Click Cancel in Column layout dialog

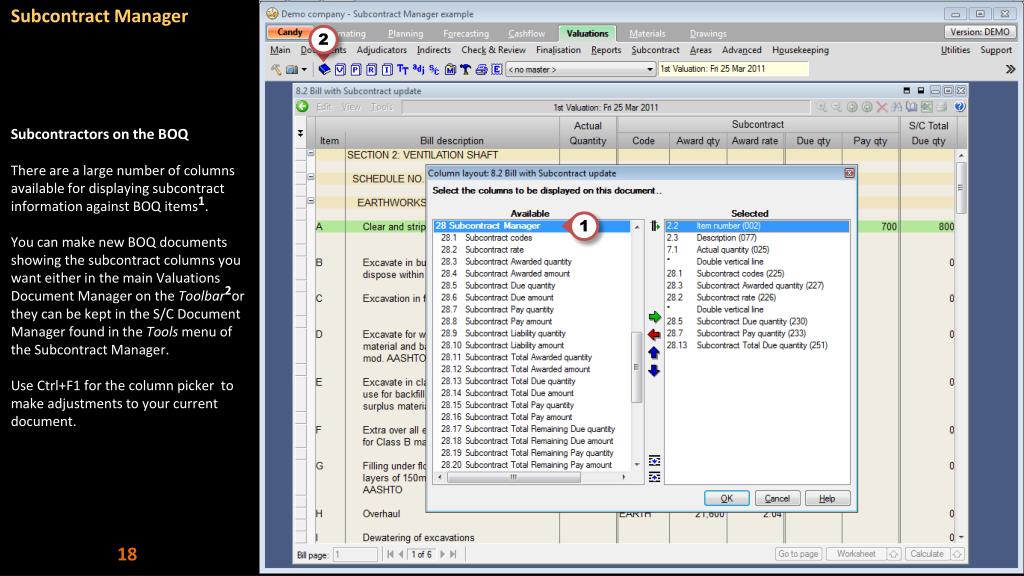[777, 498]
